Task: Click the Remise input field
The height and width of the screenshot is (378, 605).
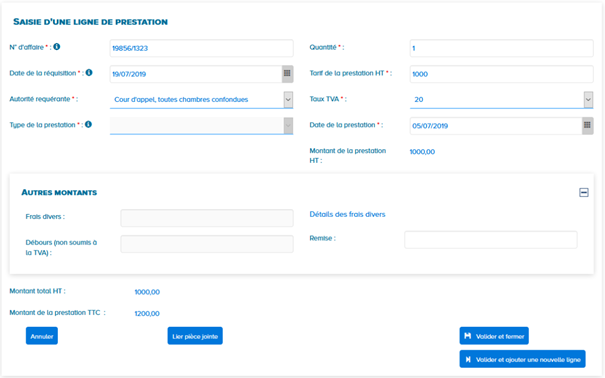Action: [491, 240]
